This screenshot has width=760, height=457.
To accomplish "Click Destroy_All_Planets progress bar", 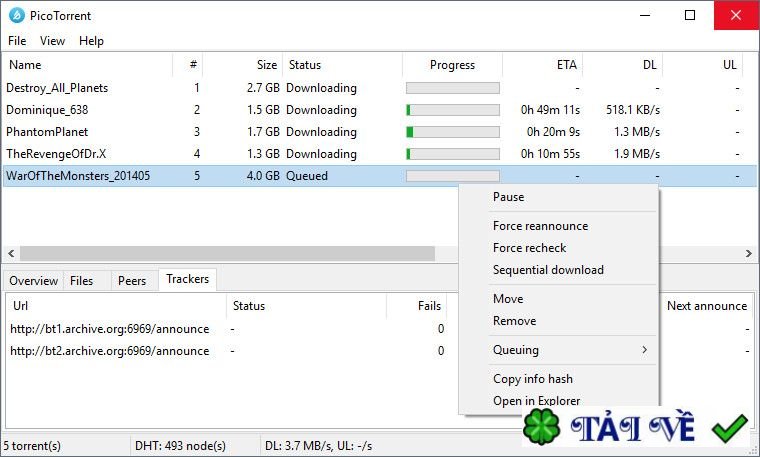I will [x=453, y=88].
